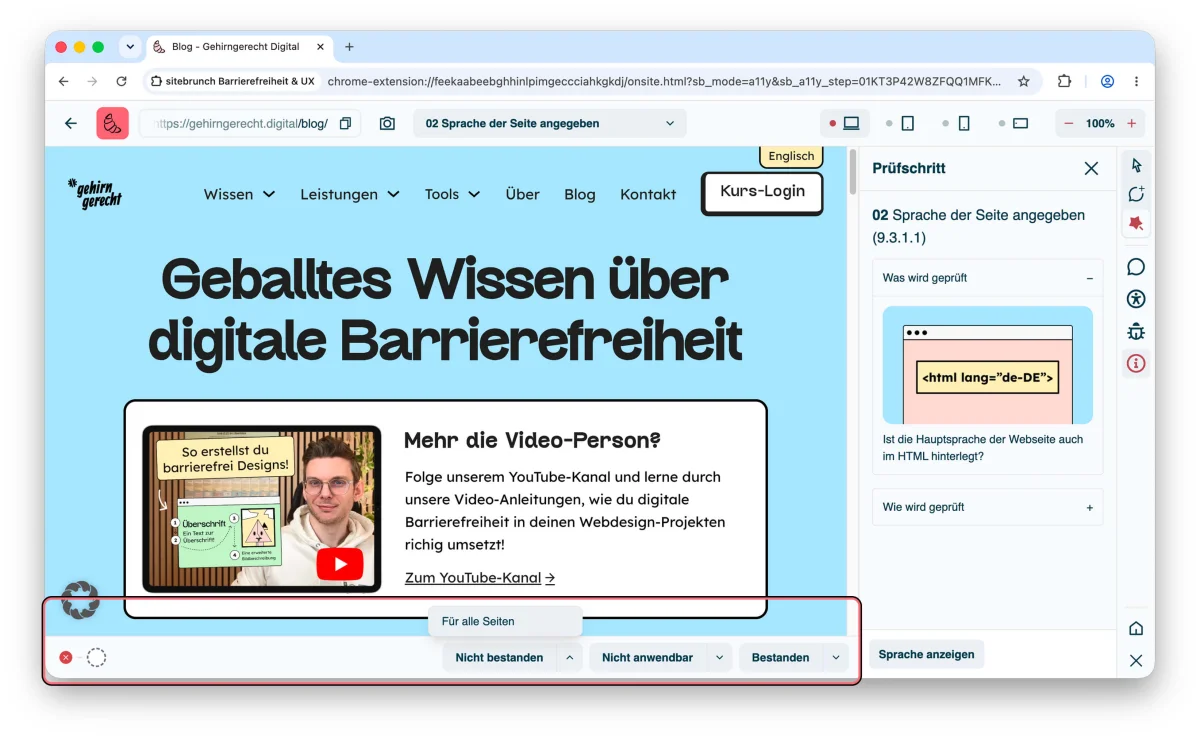Copy the page URL with copy icon
This screenshot has height=738, width=1200.
345,123
